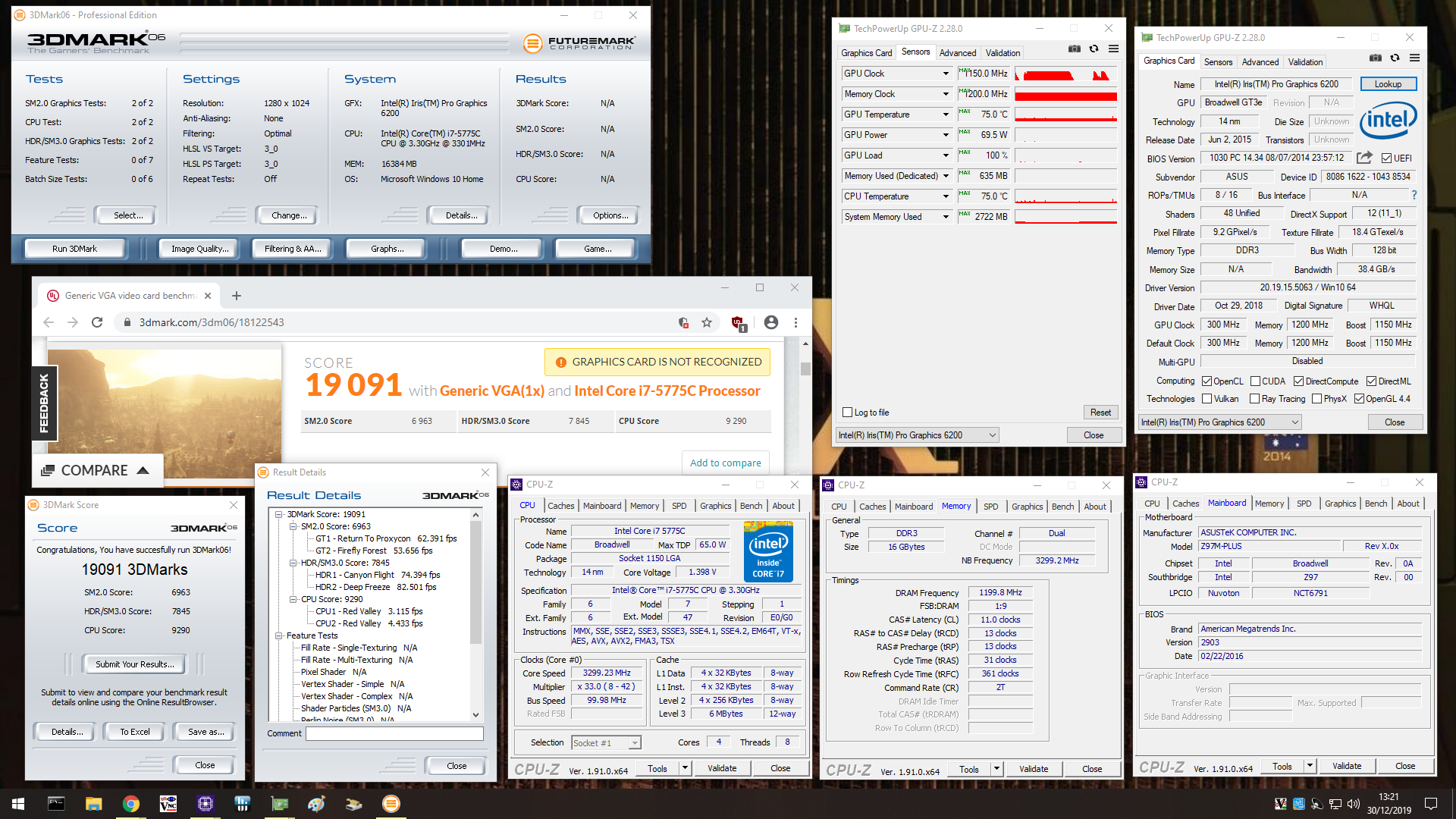1456x819 pixels.
Task: Click Memory Clock red sensor graph
Action: (x=1065, y=94)
